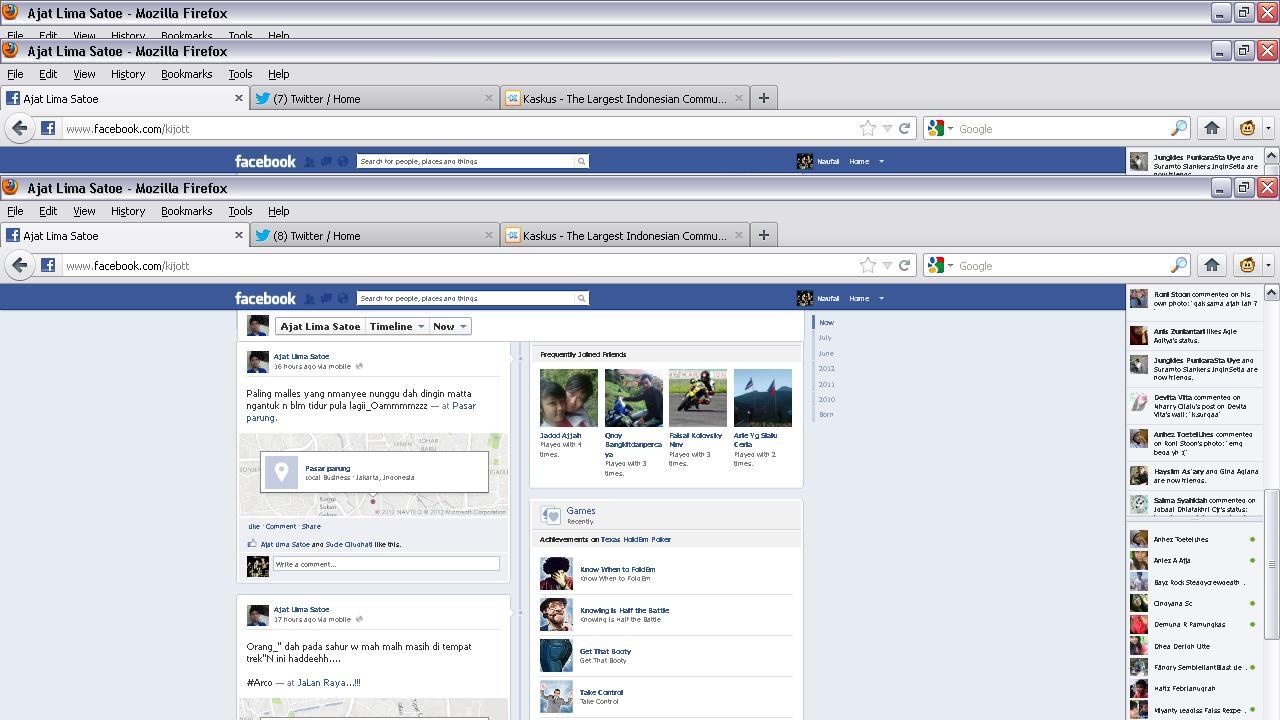Go back in the middle Firefox window

pos(20,128)
